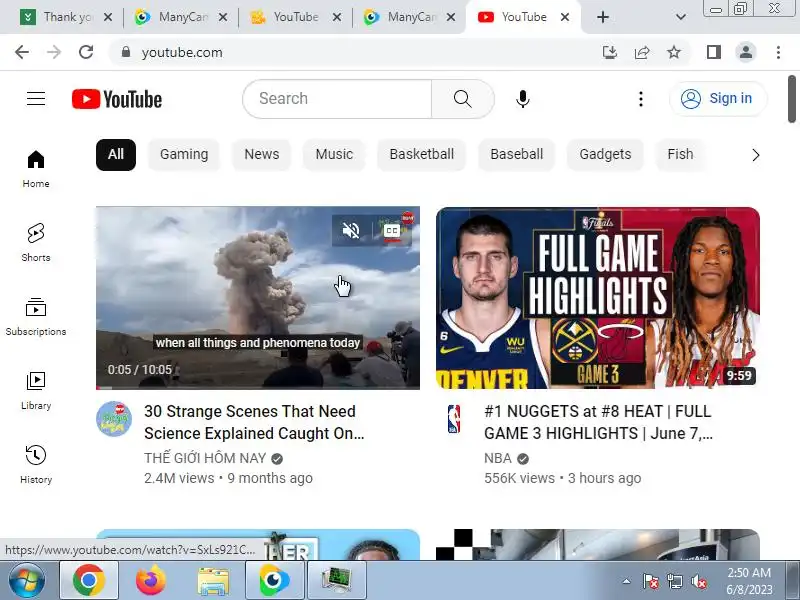Open the Windows Start menu
Viewport: 800px width, 600px height.
[x=27, y=580]
